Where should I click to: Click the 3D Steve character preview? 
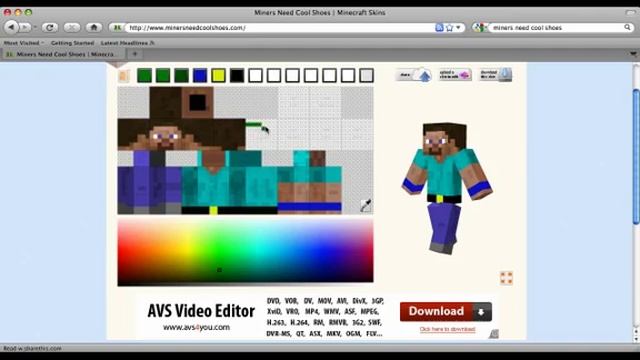click(447, 188)
